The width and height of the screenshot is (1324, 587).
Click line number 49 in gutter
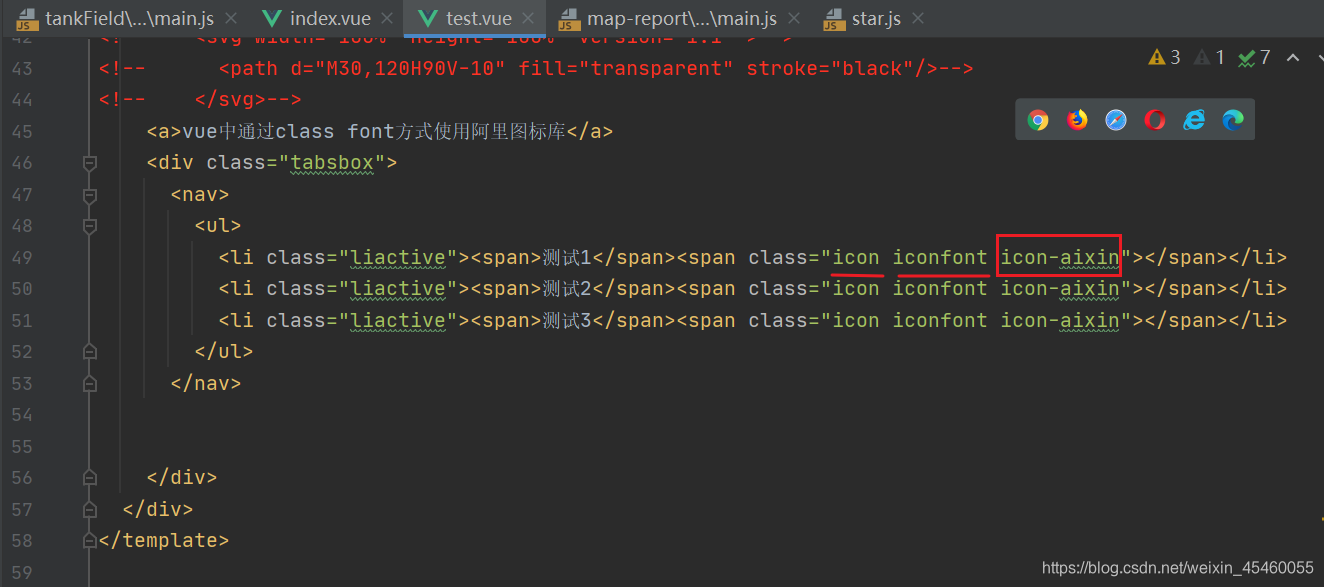22,258
